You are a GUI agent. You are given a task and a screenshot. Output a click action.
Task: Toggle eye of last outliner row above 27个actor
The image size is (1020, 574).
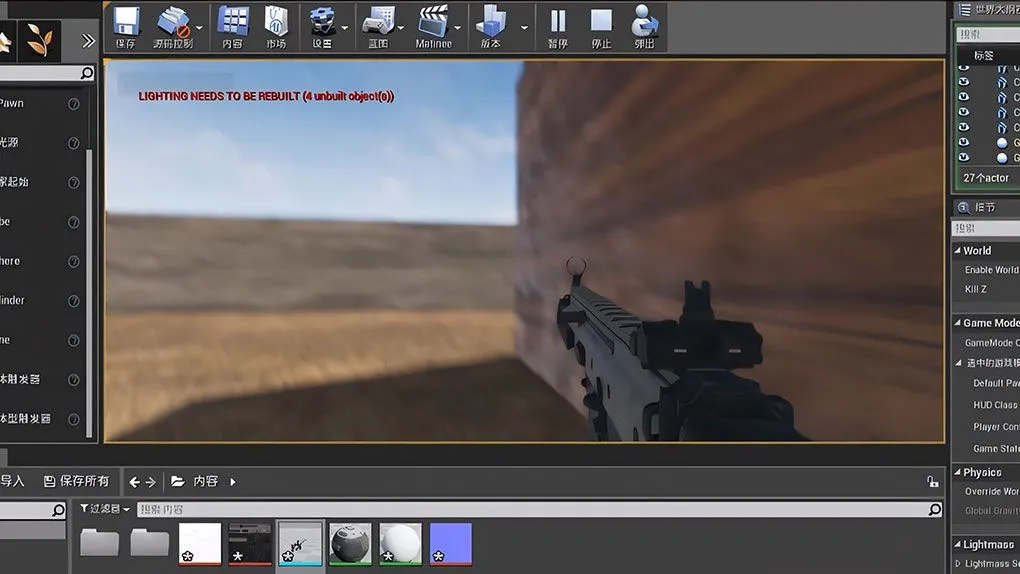pyautogui.click(x=964, y=157)
